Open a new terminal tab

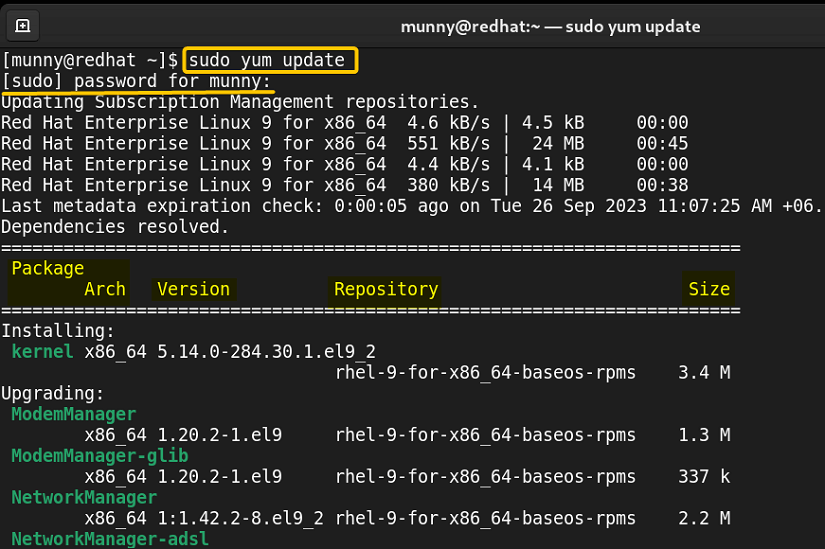[23, 26]
